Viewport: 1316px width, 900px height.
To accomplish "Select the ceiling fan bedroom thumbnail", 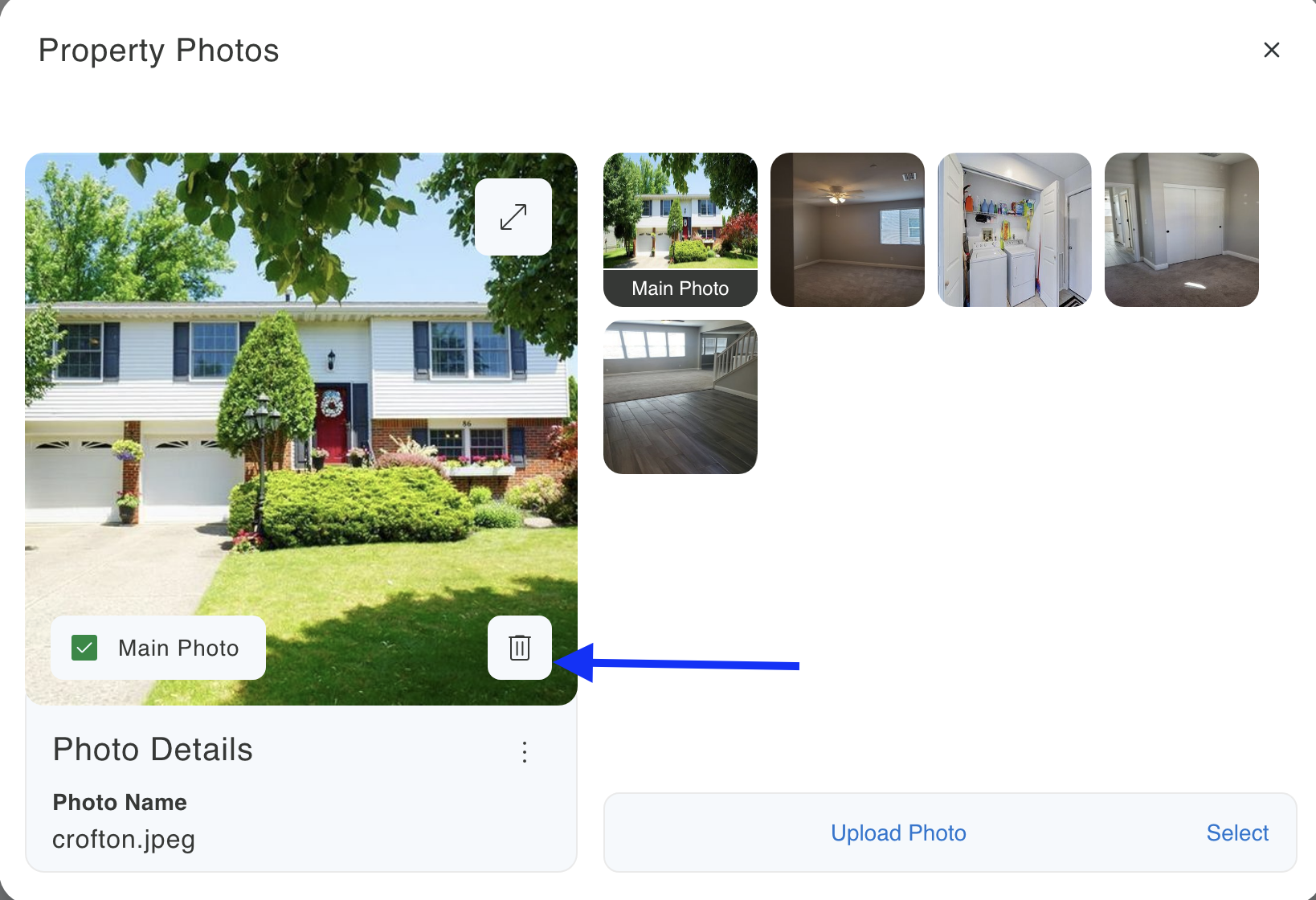I will coord(848,230).
